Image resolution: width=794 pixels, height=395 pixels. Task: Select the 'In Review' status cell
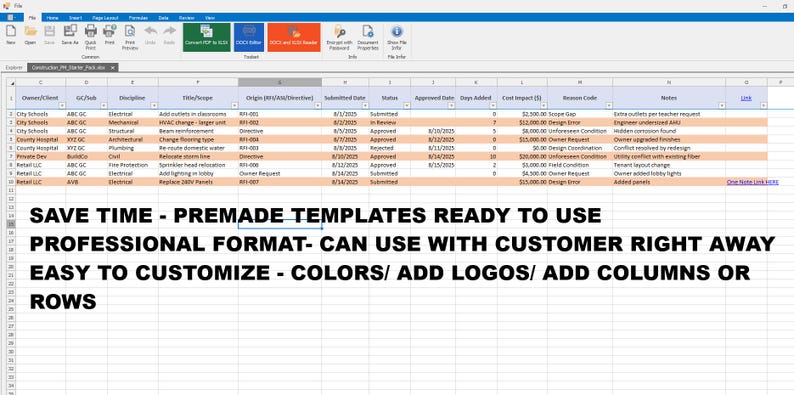(x=389, y=123)
